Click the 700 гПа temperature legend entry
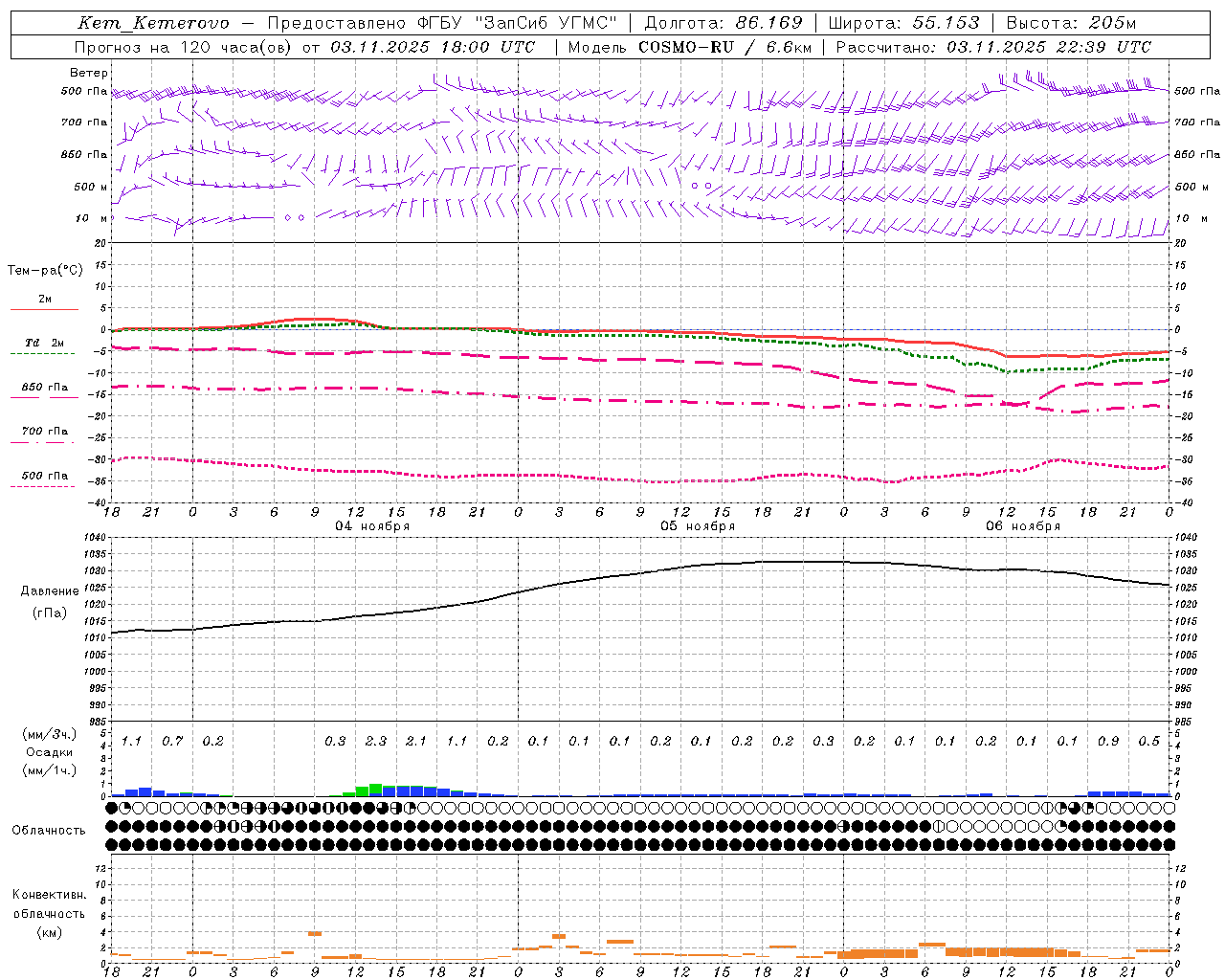 click(45, 432)
